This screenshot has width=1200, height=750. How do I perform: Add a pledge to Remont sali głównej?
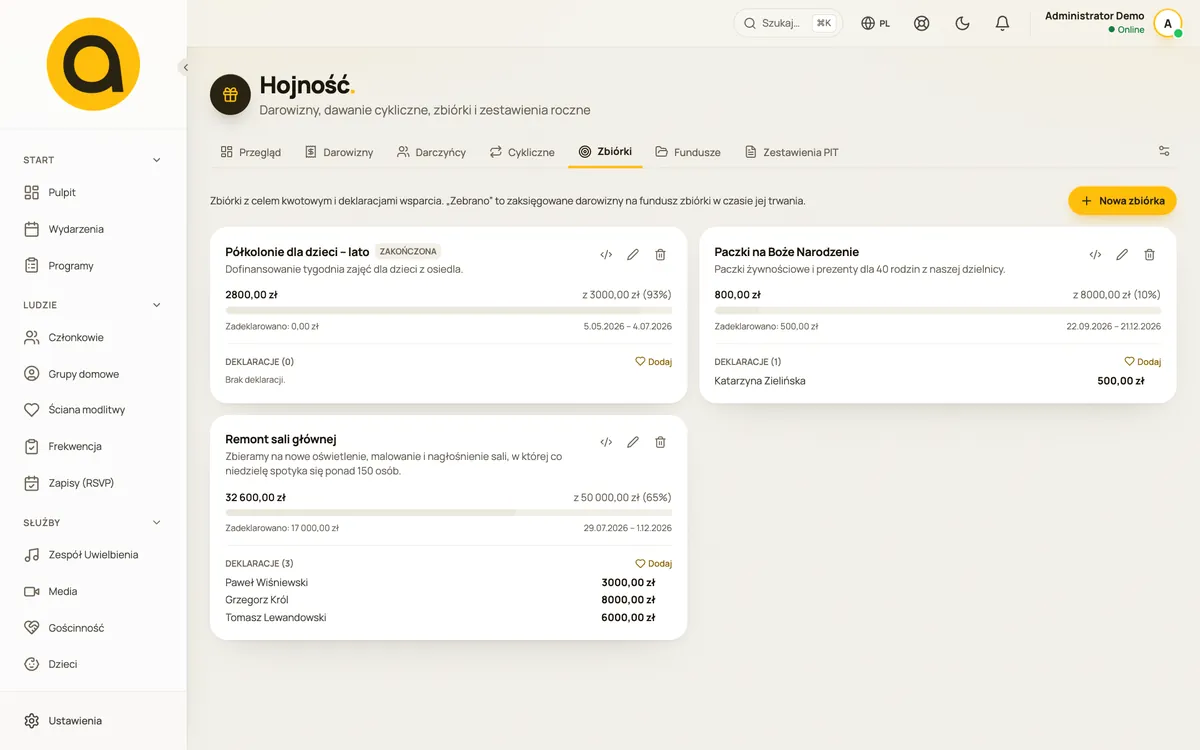tap(654, 563)
